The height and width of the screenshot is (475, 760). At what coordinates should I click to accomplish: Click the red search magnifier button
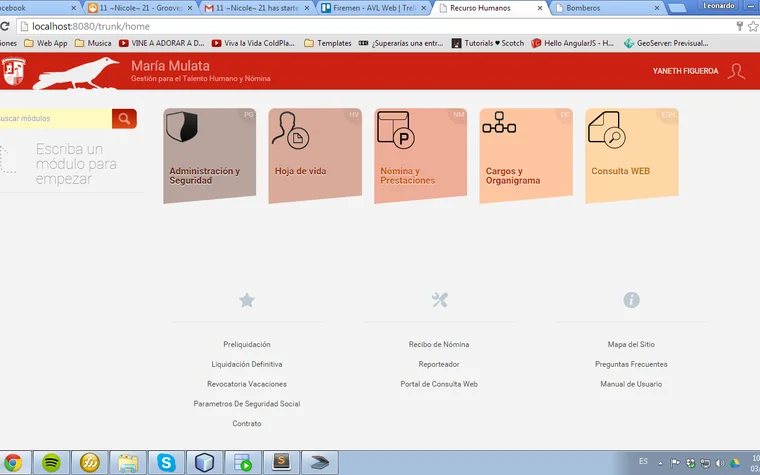(x=124, y=118)
